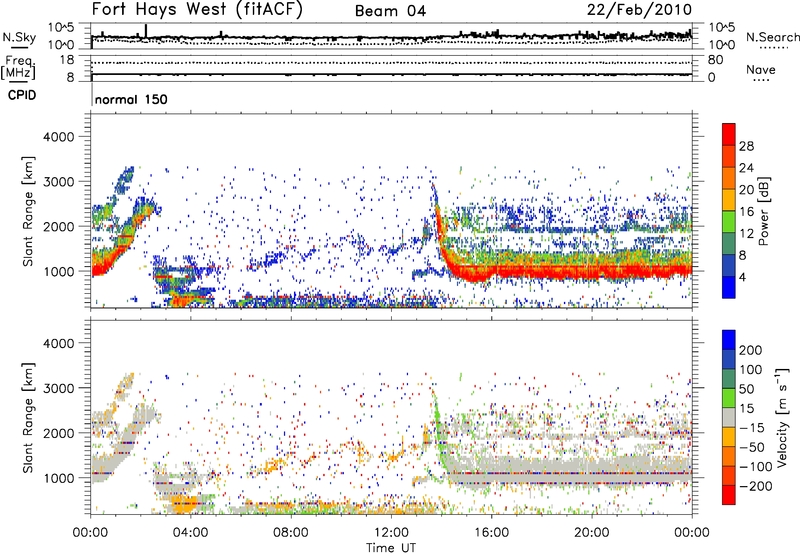Click the 'CPID' label

click(x=22, y=95)
